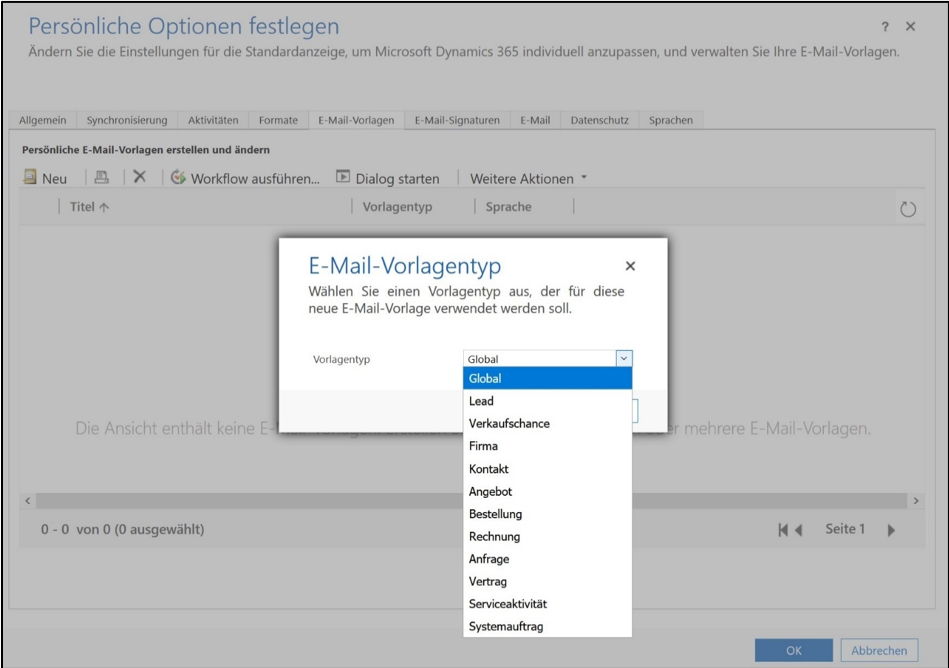This screenshot has width=949, height=668.
Task: Select Systemauftrag template type
Action: [547, 626]
